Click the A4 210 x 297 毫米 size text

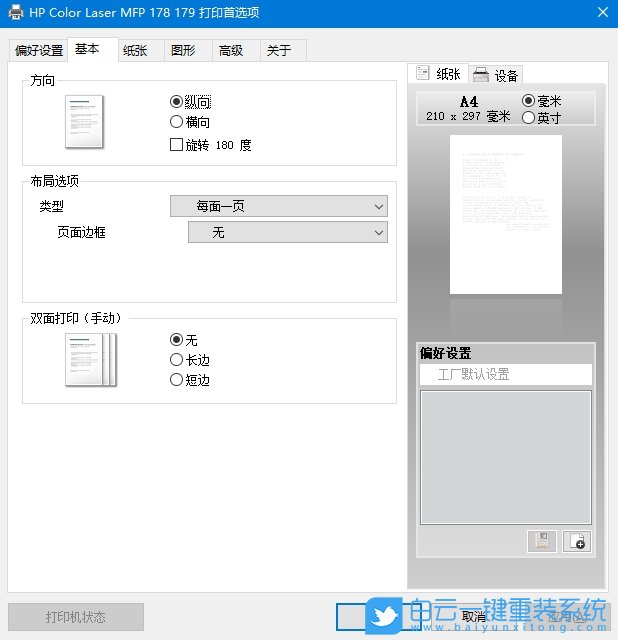[468, 109]
